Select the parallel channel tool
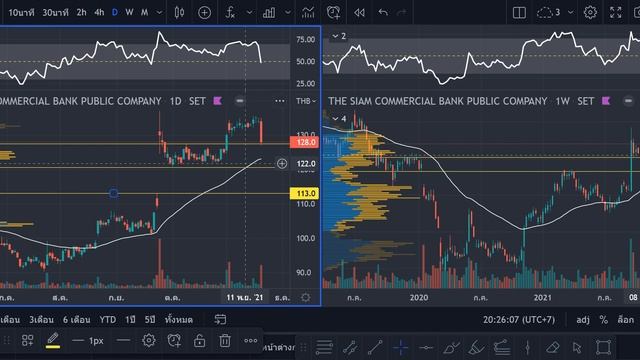 [x=350, y=347]
